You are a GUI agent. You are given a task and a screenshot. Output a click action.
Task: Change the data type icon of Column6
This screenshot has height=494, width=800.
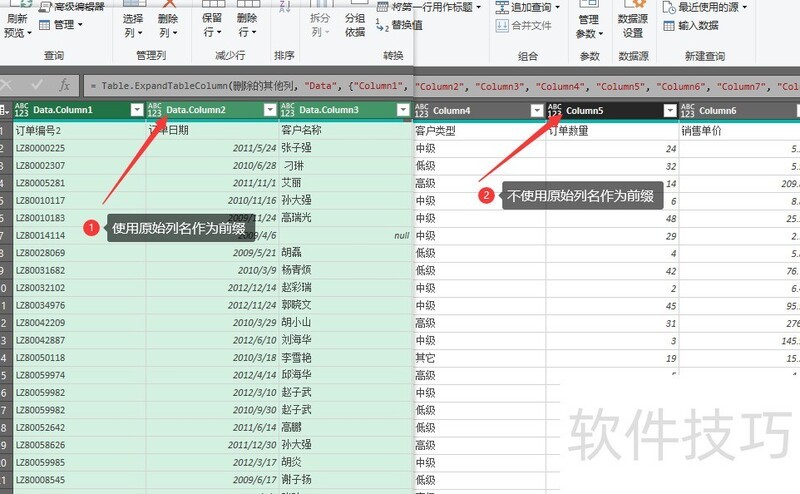coord(688,110)
